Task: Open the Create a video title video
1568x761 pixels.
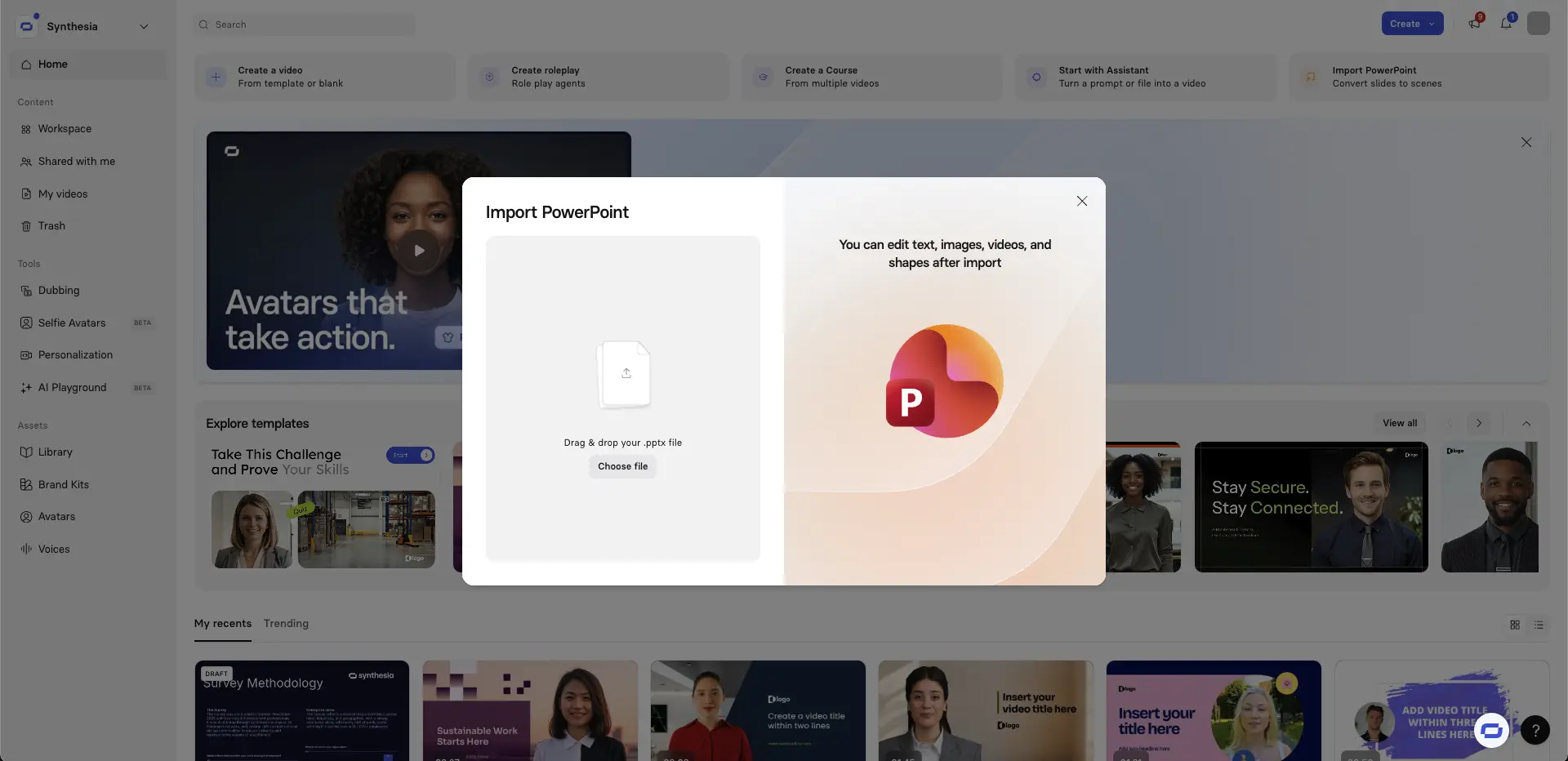Action: point(758,711)
